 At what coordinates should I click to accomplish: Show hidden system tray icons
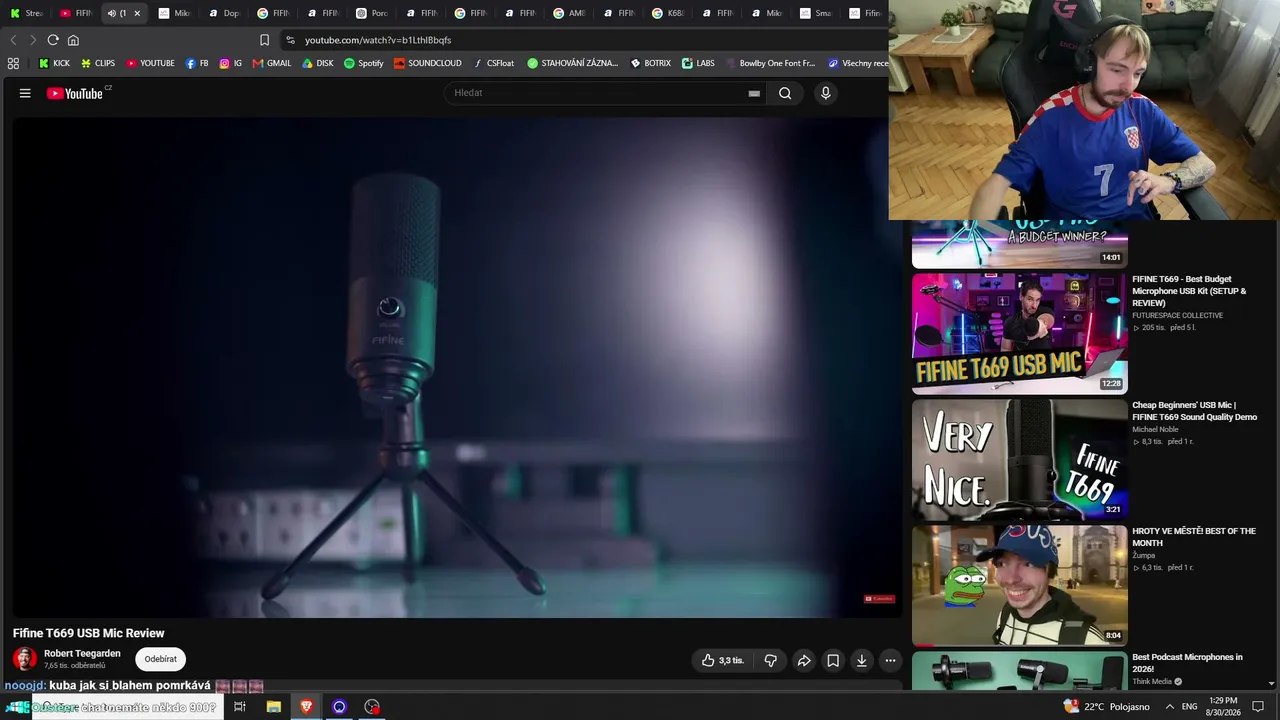click(x=1169, y=707)
